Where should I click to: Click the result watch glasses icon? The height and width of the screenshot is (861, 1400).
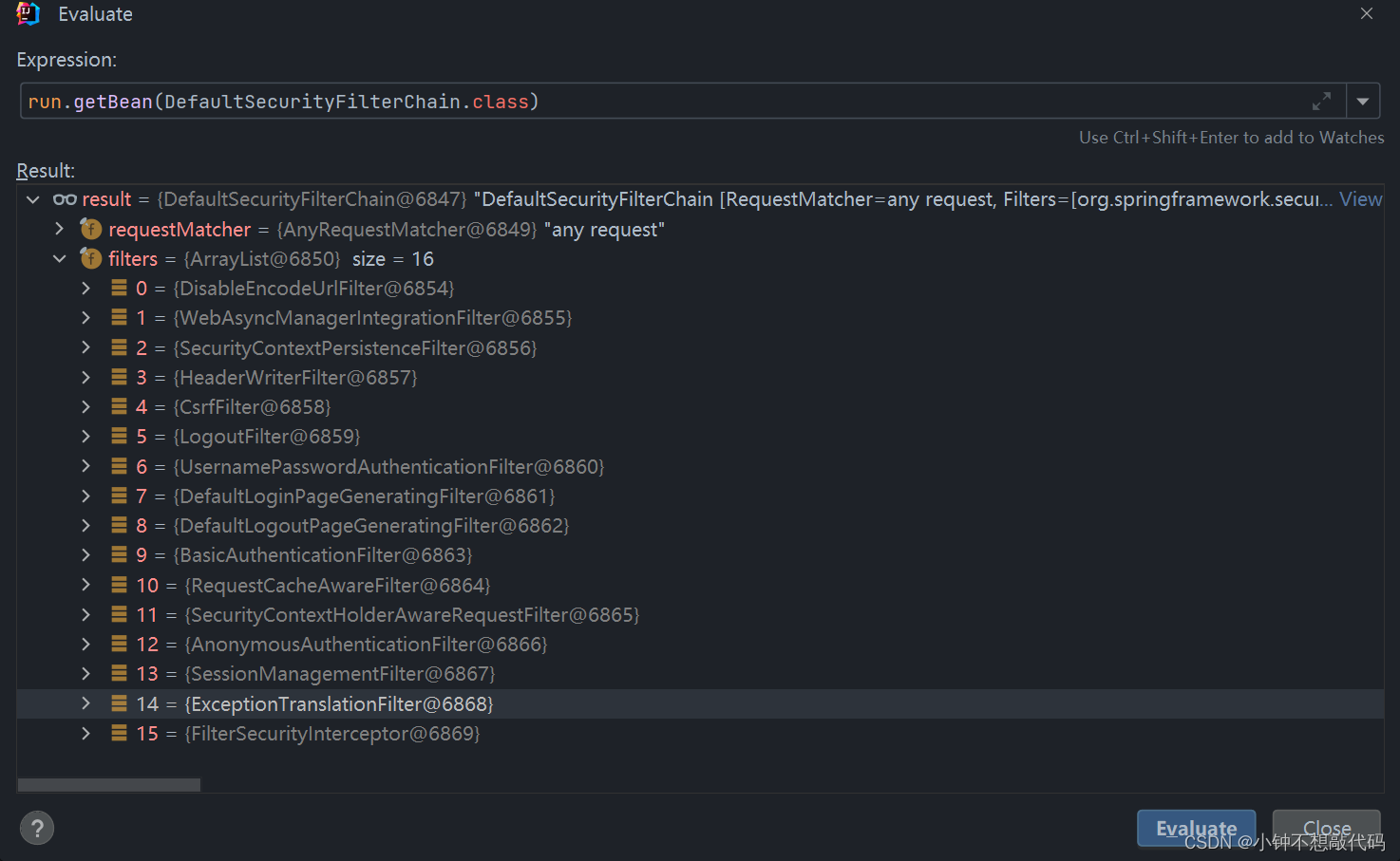point(65,199)
